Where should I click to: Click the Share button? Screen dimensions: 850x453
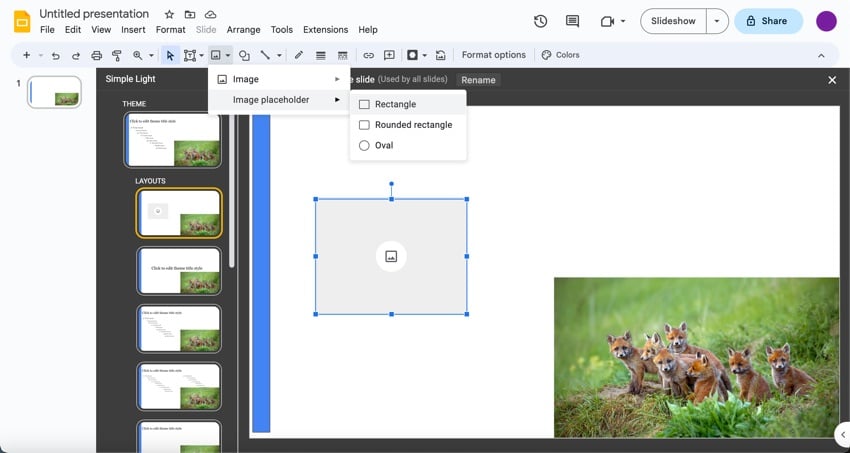pyautogui.click(x=768, y=21)
